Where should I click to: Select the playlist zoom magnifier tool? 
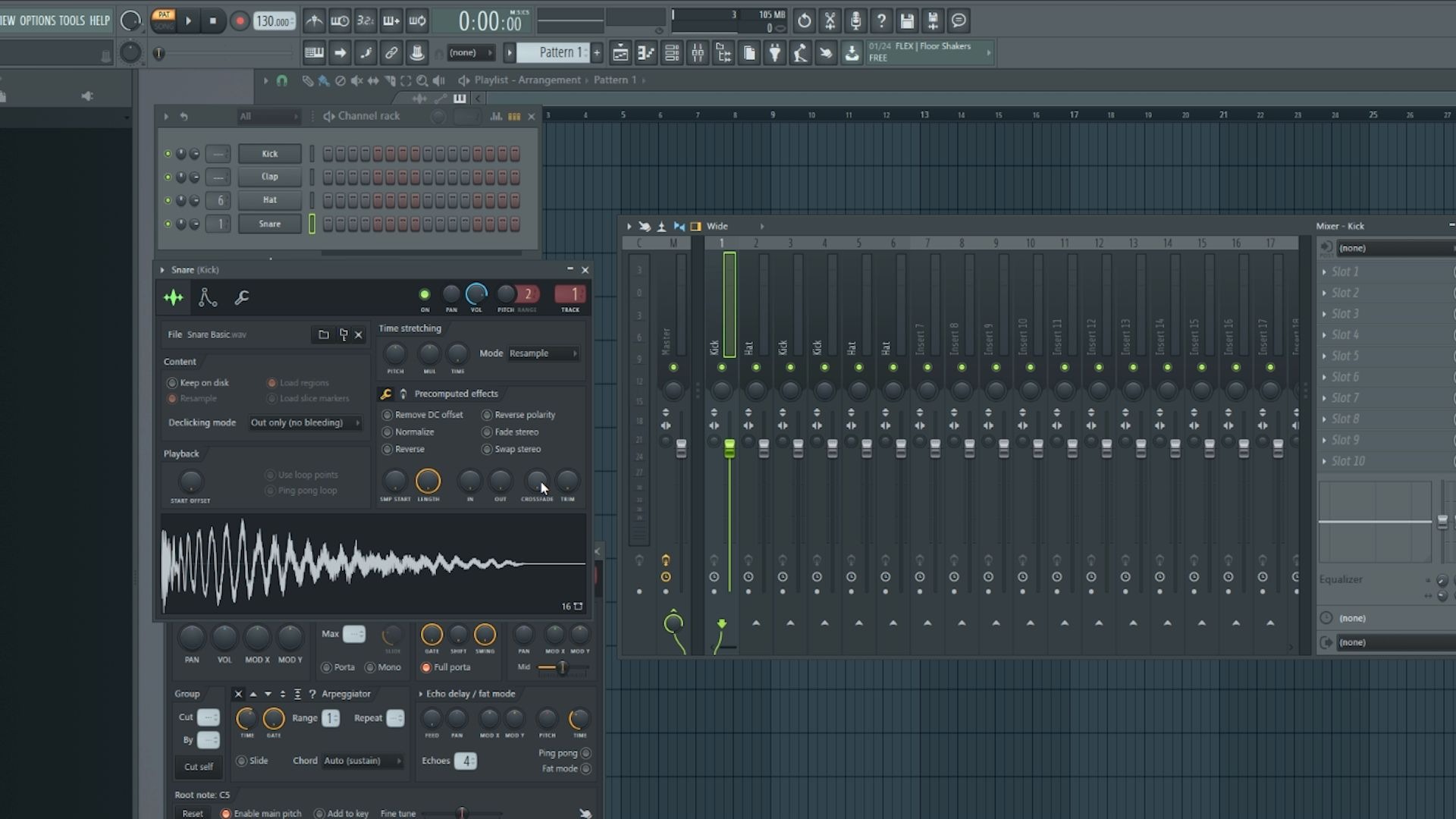point(422,80)
